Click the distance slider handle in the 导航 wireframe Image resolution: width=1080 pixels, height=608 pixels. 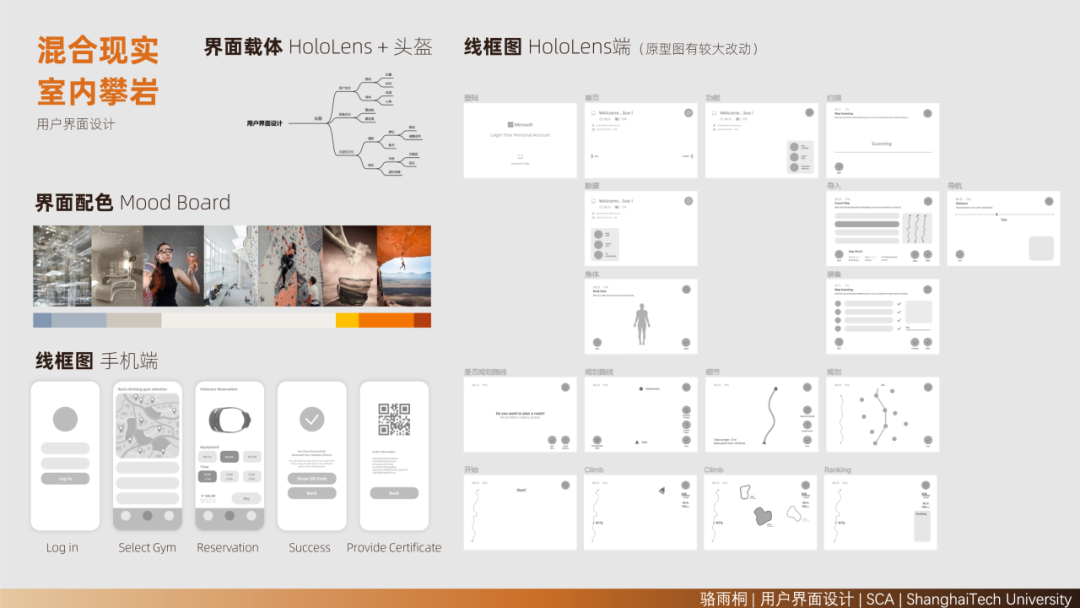[x=997, y=214]
